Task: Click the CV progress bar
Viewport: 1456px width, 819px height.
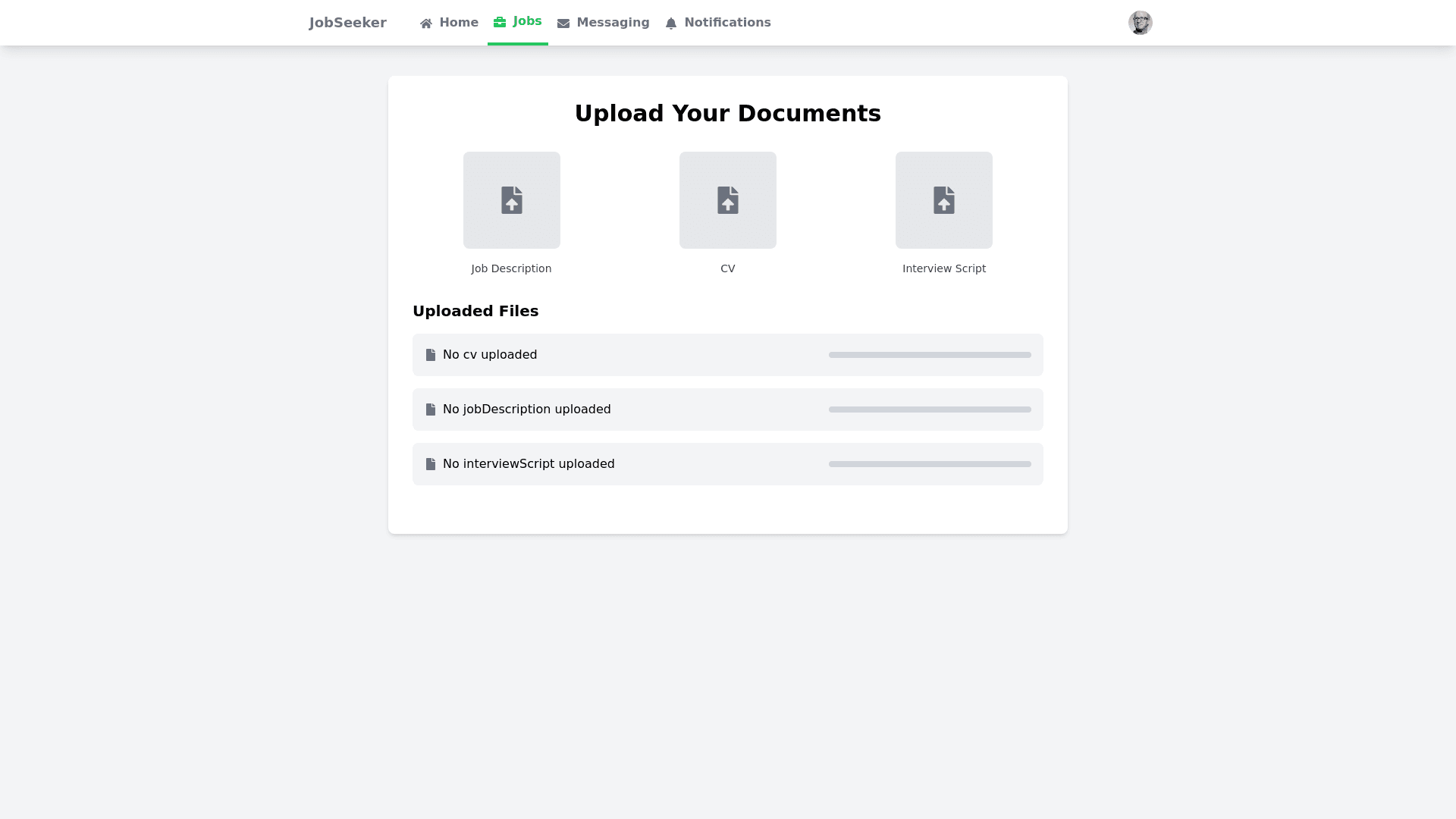Action: pos(930,355)
